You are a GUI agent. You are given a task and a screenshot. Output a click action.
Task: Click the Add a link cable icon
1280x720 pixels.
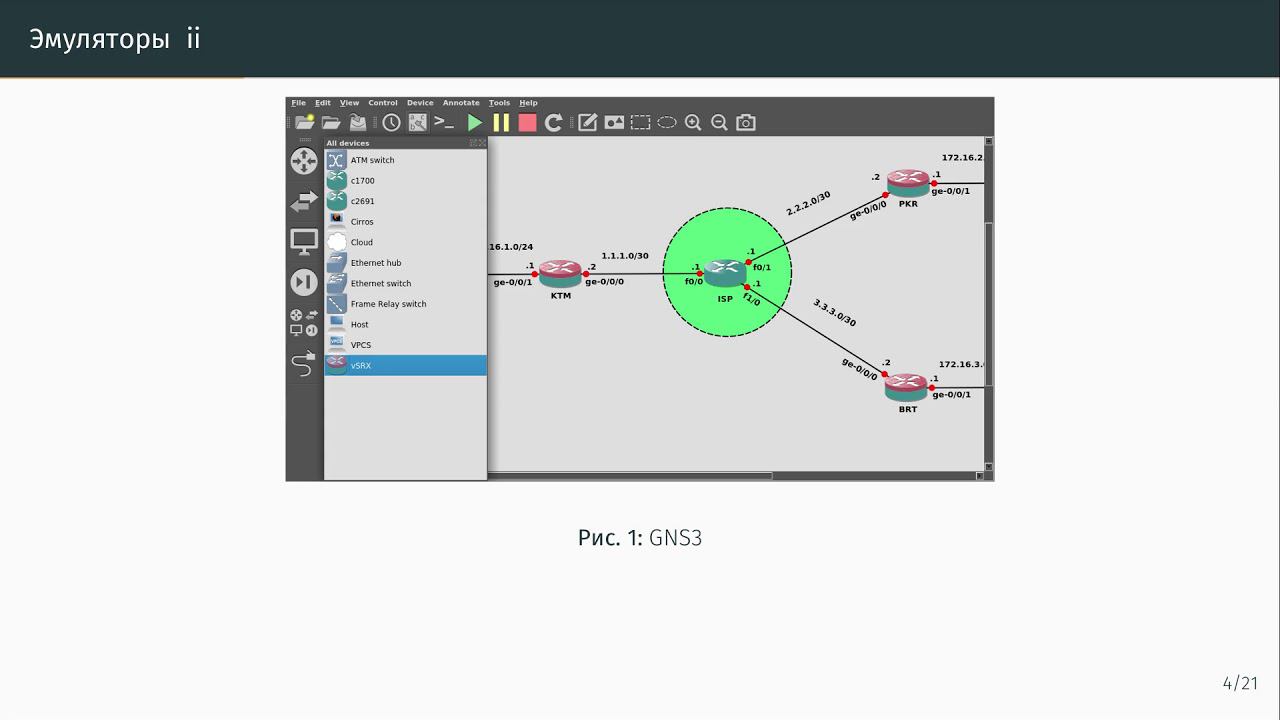click(304, 364)
